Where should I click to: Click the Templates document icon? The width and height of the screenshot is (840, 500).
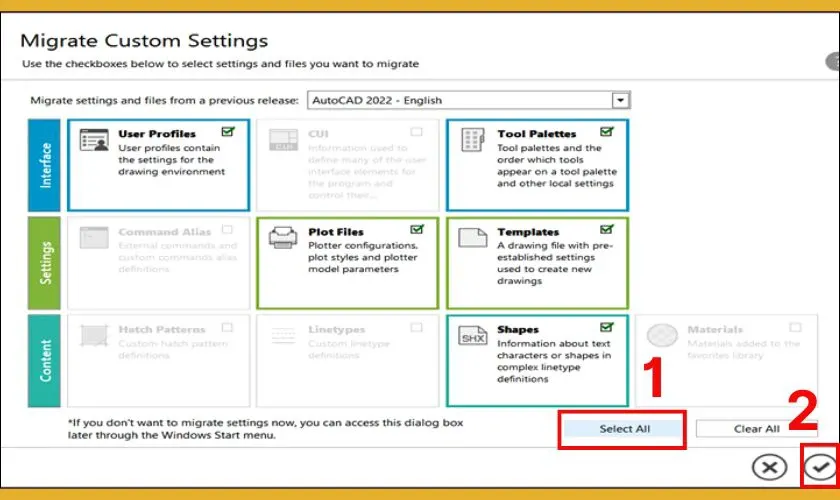[473, 238]
